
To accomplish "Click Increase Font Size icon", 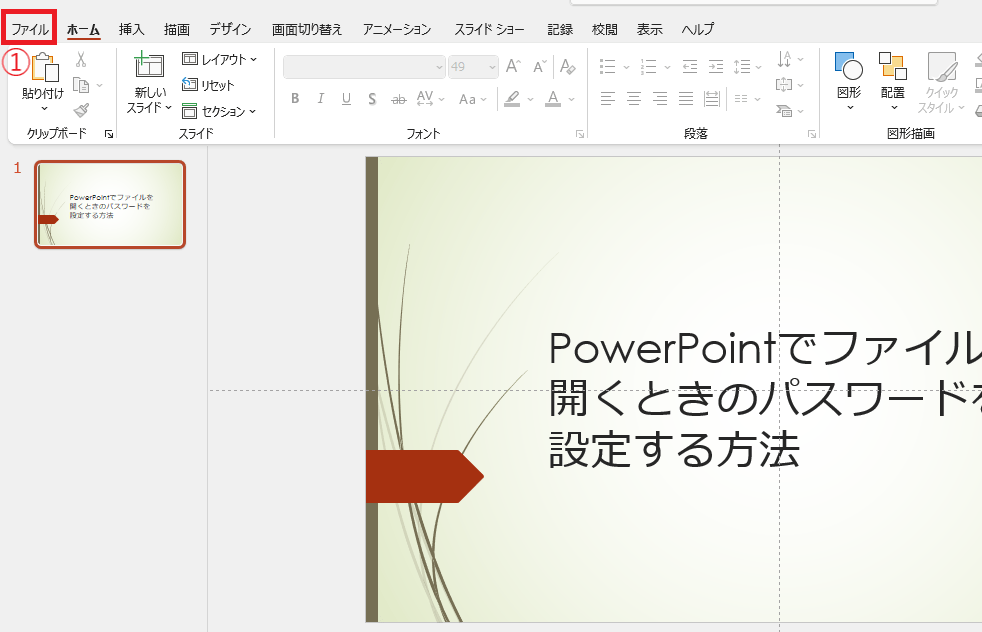I will (x=513, y=66).
